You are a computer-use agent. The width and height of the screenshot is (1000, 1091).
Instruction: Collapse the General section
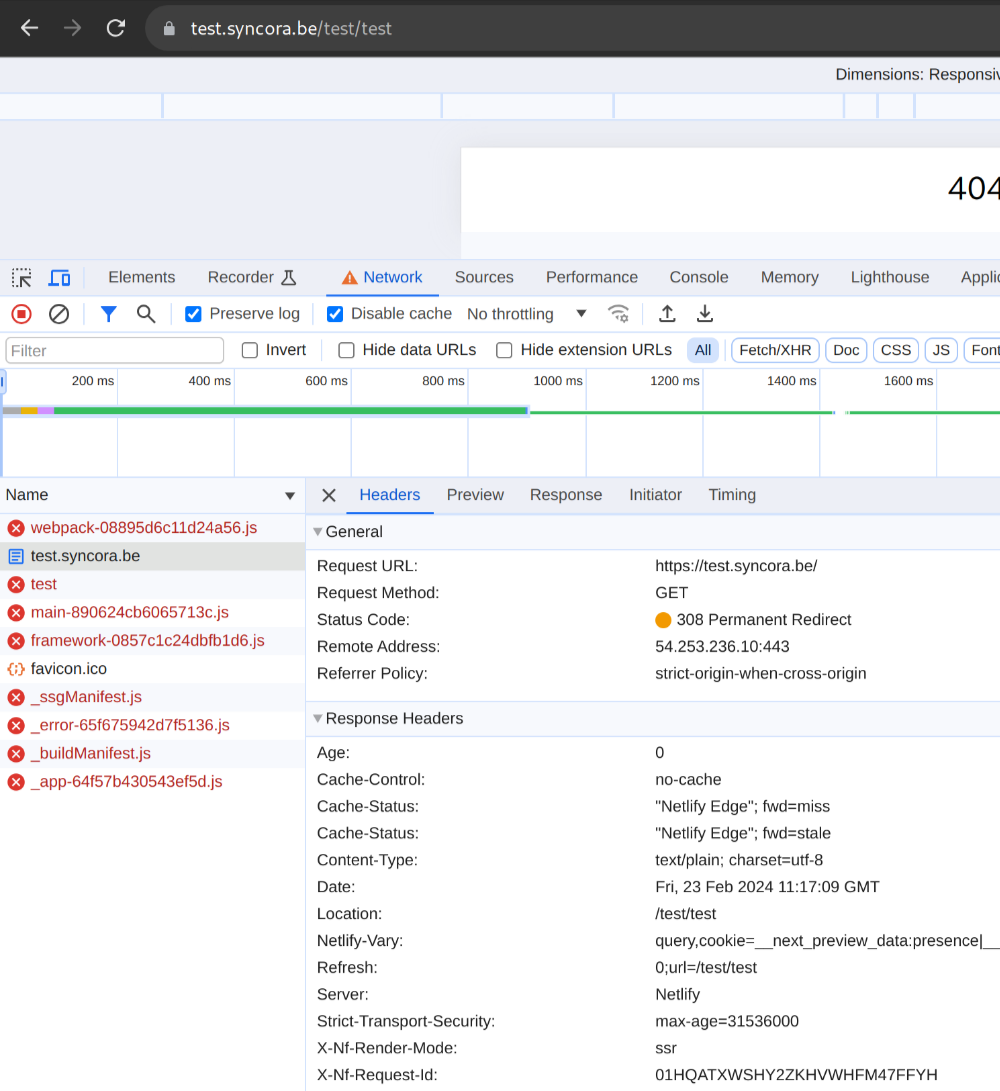pos(317,532)
